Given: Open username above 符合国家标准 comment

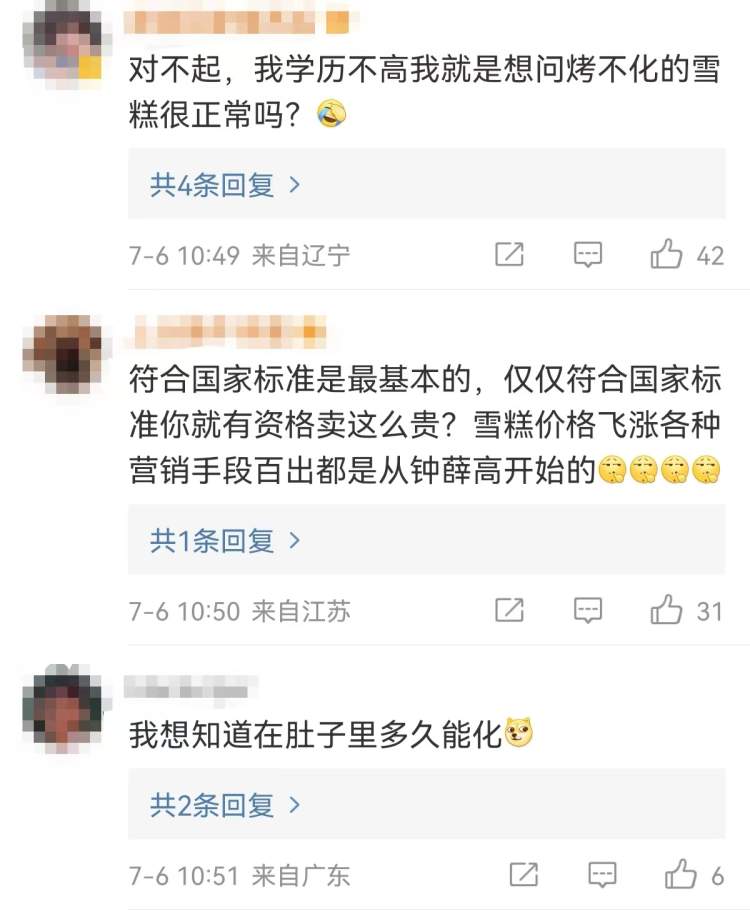Looking at the screenshot, I should point(227,331).
